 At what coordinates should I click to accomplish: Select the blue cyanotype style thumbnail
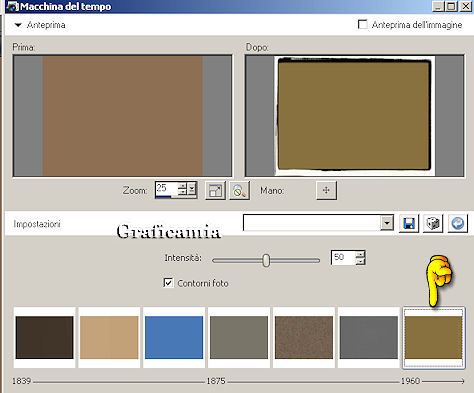pos(174,337)
